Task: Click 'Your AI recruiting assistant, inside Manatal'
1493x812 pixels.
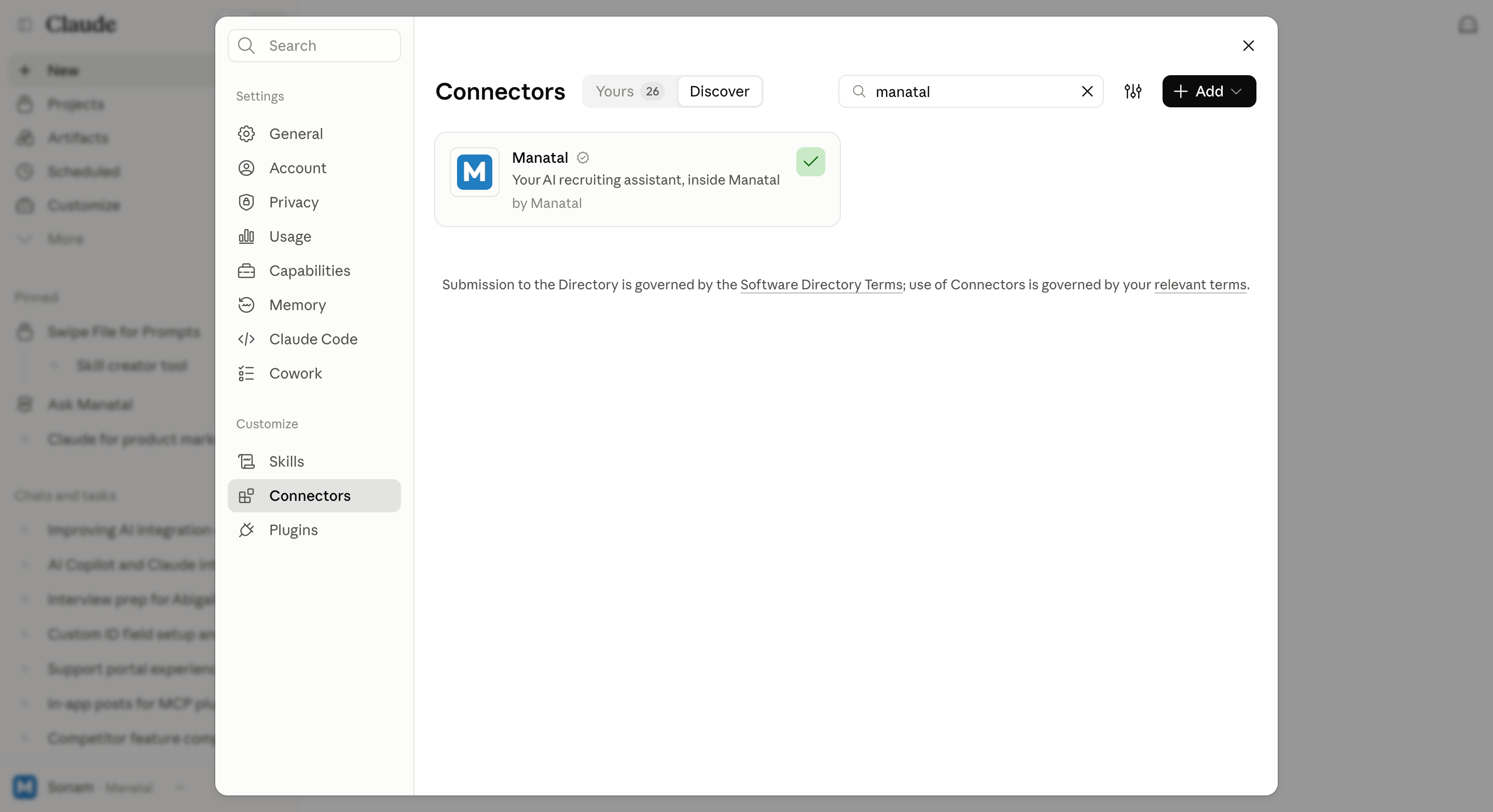Action: click(646, 180)
